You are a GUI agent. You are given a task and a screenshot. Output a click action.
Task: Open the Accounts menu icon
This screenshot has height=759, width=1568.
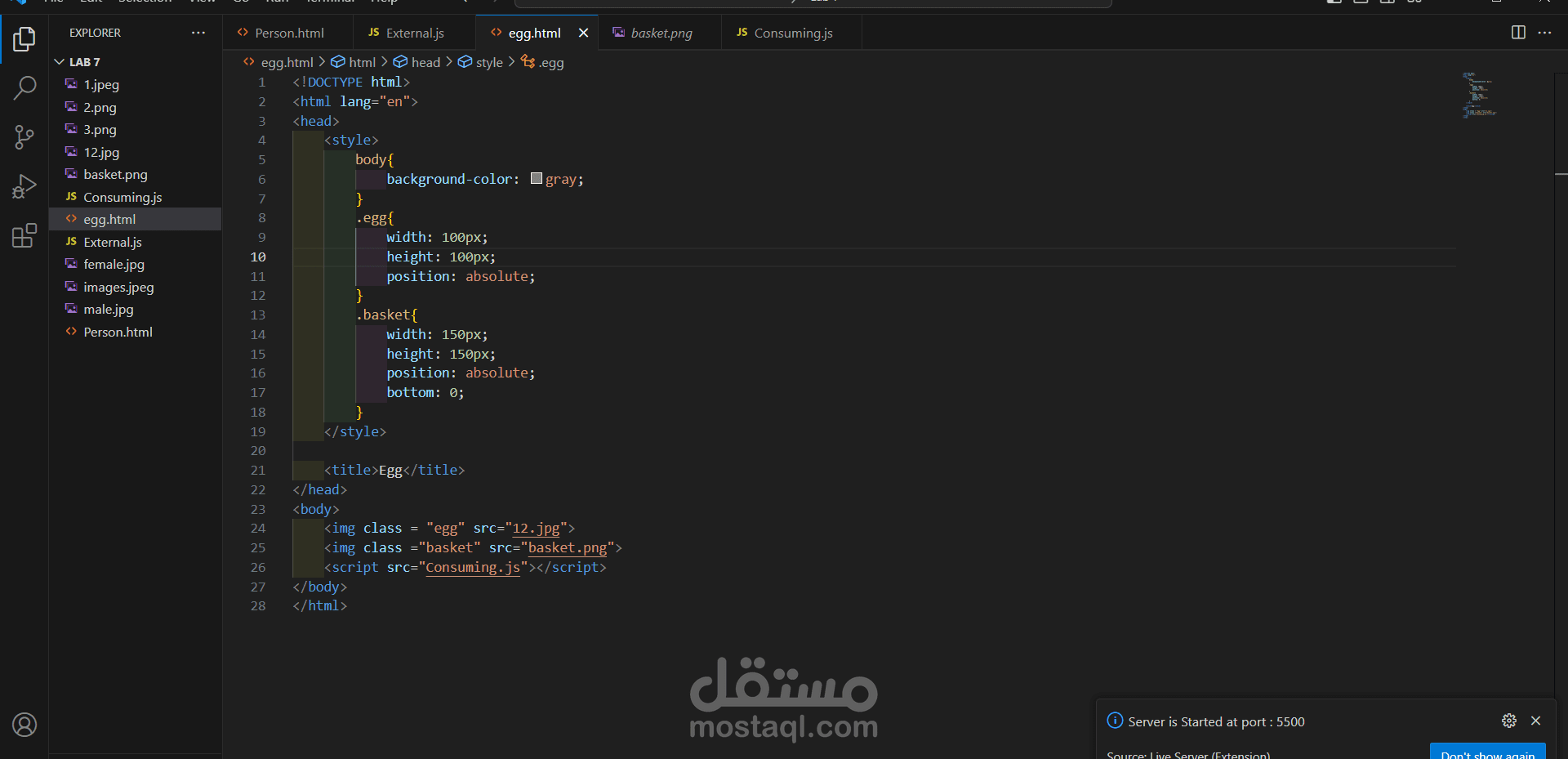point(24,725)
